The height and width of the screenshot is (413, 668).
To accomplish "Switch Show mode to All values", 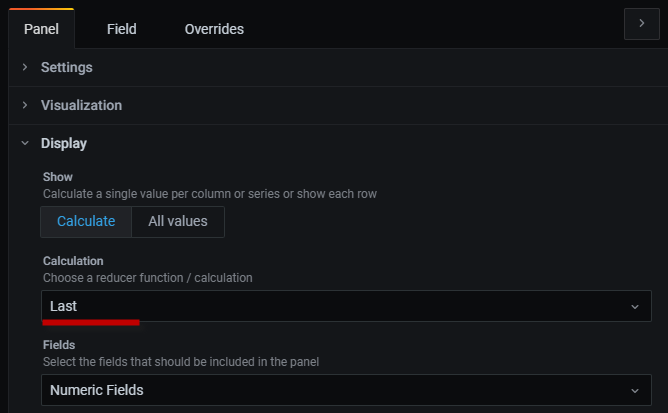I will point(178,221).
